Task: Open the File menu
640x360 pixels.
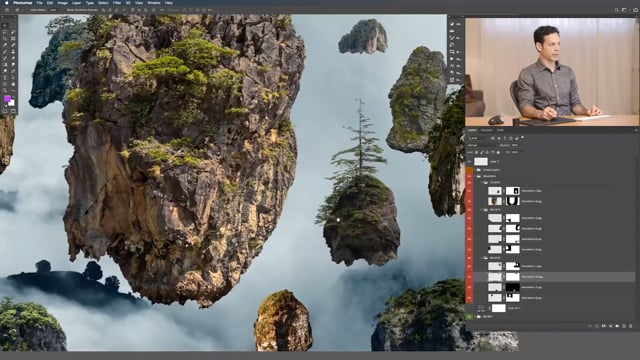Action: [39, 3]
